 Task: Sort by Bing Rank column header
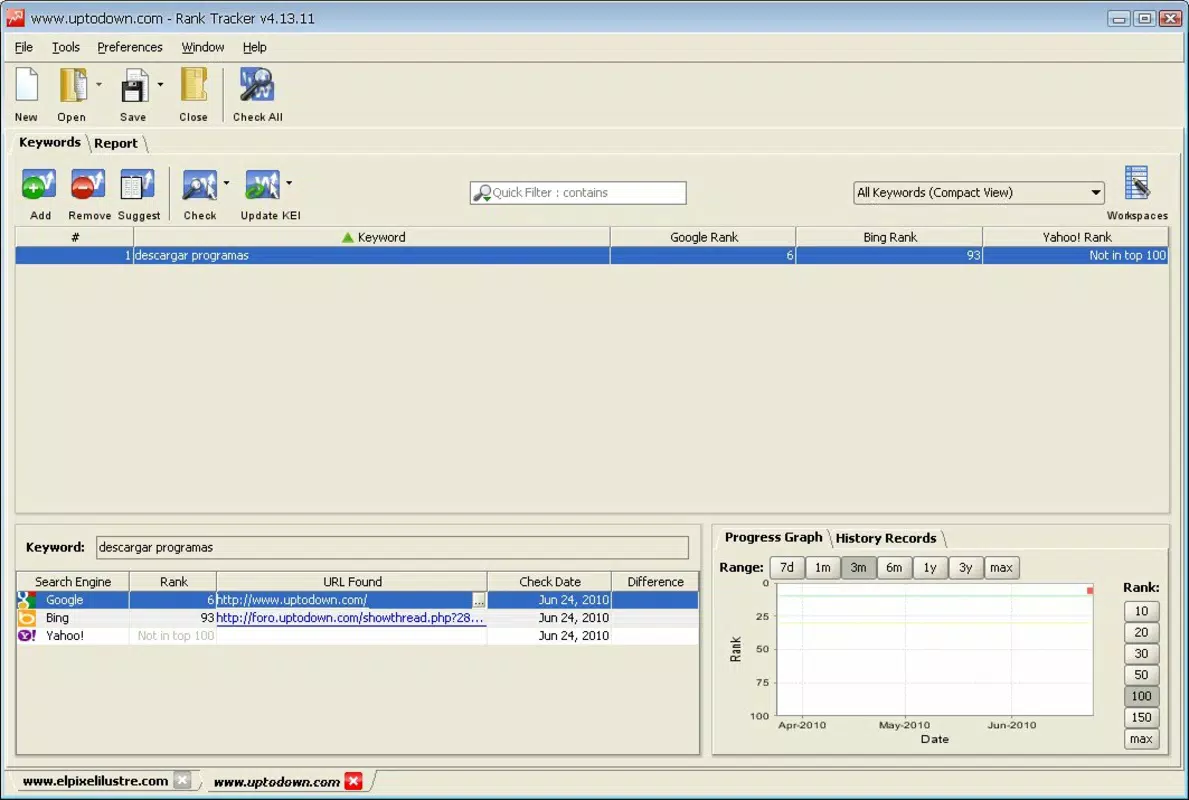pyautogui.click(x=889, y=237)
